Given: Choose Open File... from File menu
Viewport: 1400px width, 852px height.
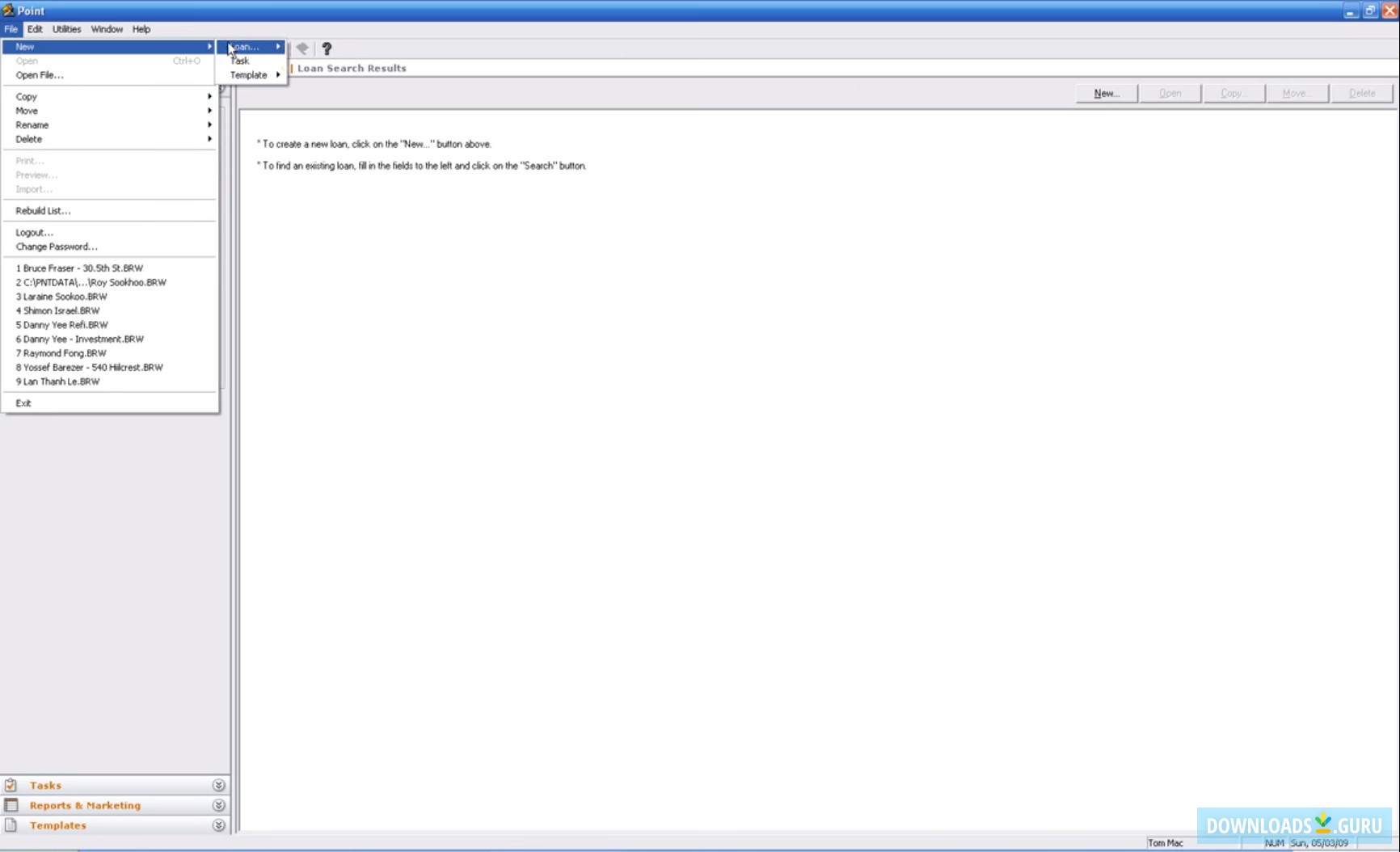Looking at the screenshot, I should click(110, 75).
